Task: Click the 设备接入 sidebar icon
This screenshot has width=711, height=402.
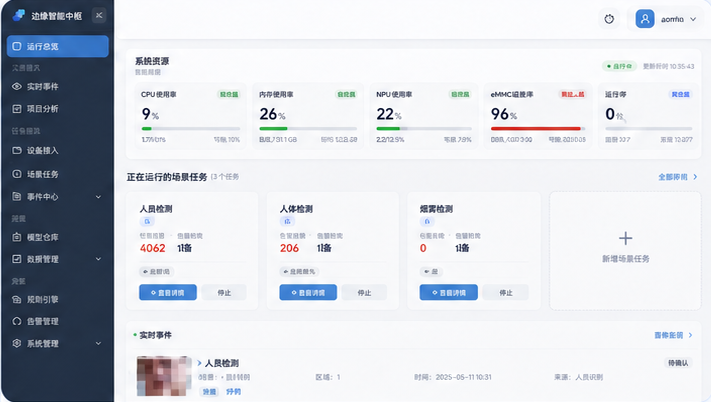Action: [x=17, y=150]
